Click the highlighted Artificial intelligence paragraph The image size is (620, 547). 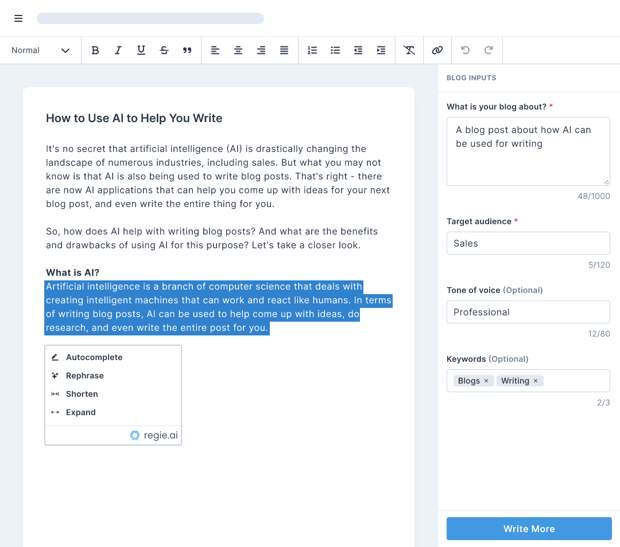point(218,307)
